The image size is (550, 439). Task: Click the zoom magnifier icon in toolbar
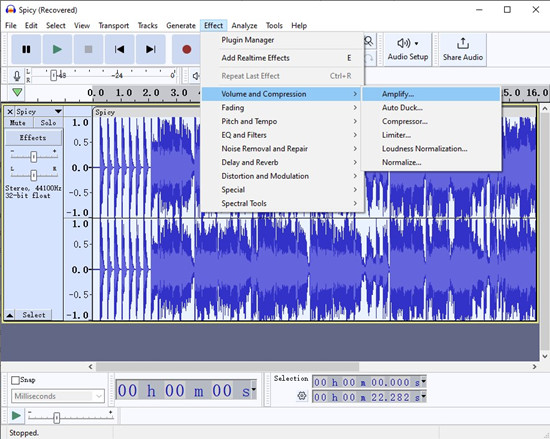(368, 42)
